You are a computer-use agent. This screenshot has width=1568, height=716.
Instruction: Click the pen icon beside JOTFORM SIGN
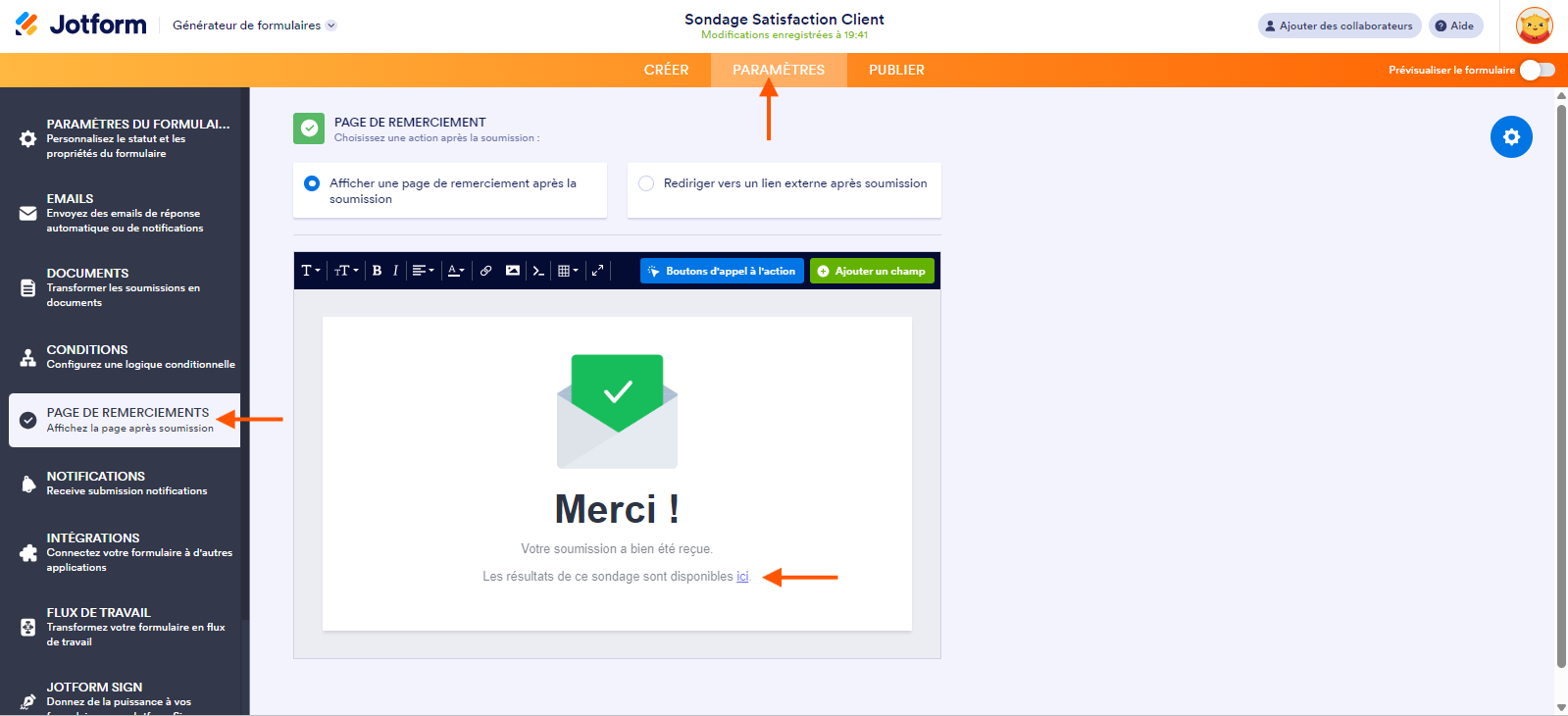point(28,701)
